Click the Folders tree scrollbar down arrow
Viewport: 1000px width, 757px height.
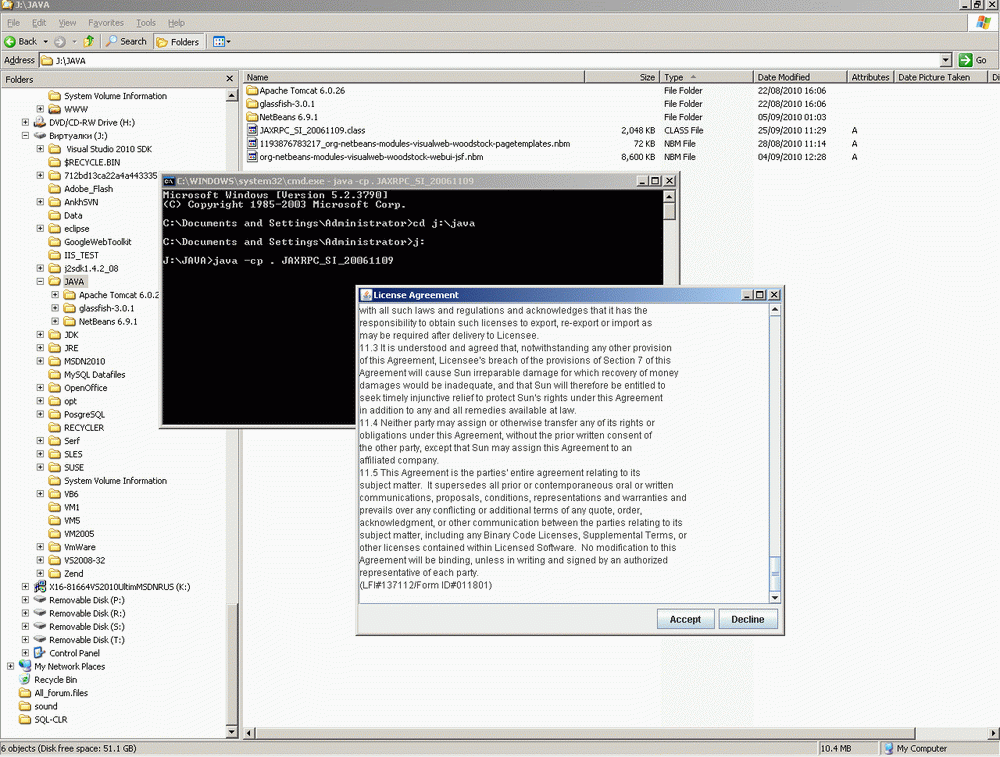pyautogui.click(x=232, y=732)
